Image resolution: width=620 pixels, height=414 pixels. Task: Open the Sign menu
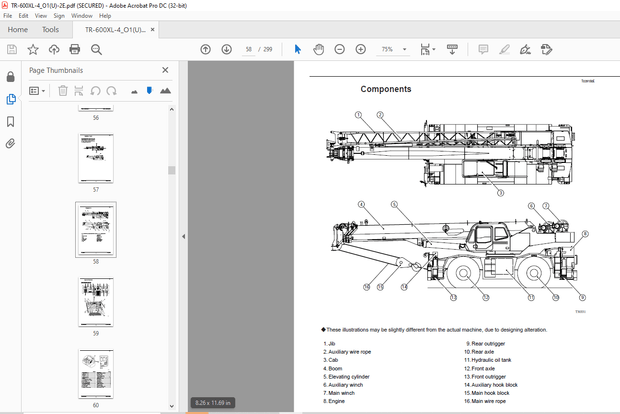tap(59, 16)
